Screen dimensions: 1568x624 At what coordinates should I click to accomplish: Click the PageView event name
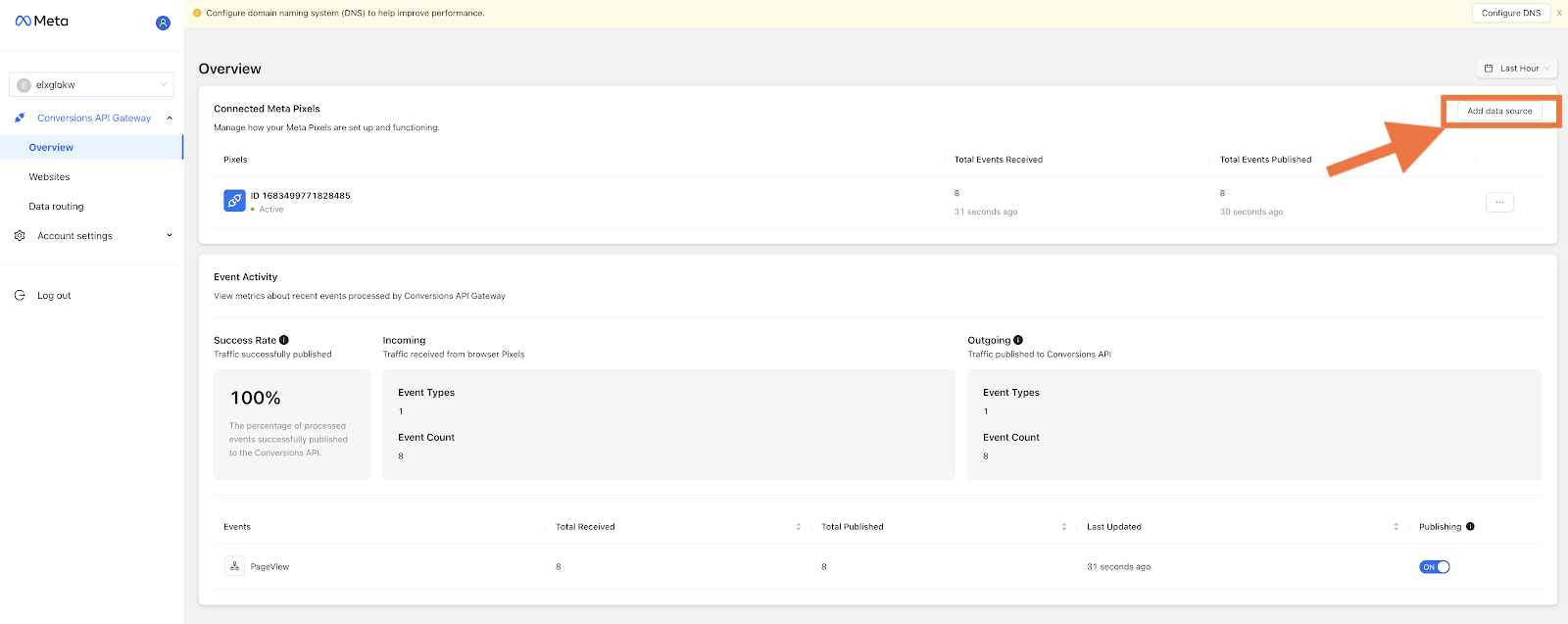[269, 566]
